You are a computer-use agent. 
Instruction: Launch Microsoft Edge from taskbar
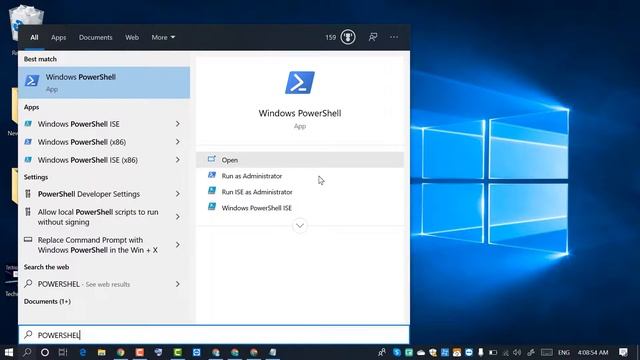tap(83, 352)
